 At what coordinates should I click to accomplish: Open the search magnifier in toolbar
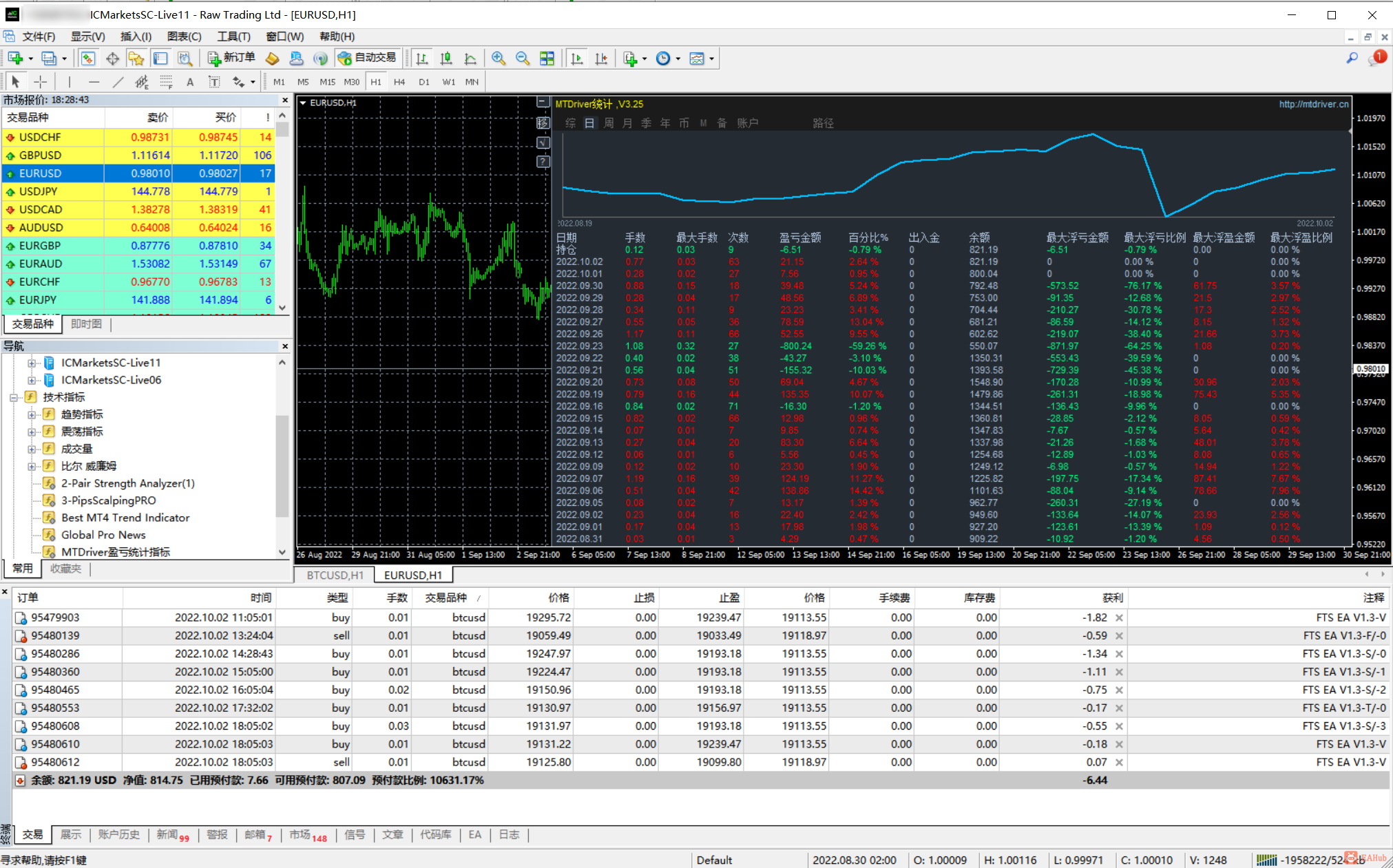[x=1352, y=59]
